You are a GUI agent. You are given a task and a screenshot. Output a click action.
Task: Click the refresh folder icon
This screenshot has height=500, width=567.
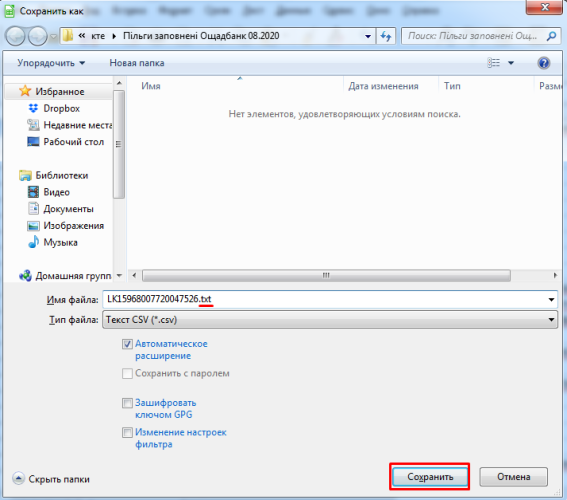[386, 36]
